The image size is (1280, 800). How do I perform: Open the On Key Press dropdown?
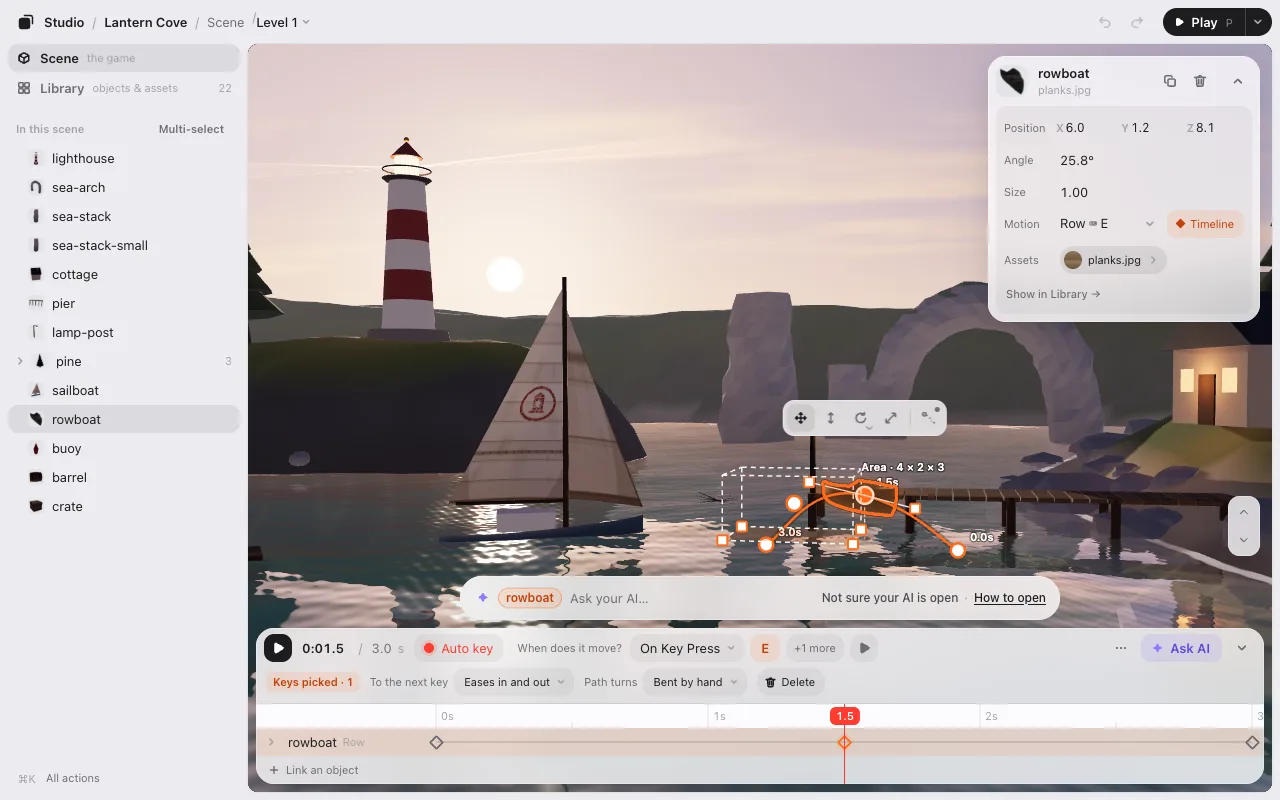(x=687, y=648)
